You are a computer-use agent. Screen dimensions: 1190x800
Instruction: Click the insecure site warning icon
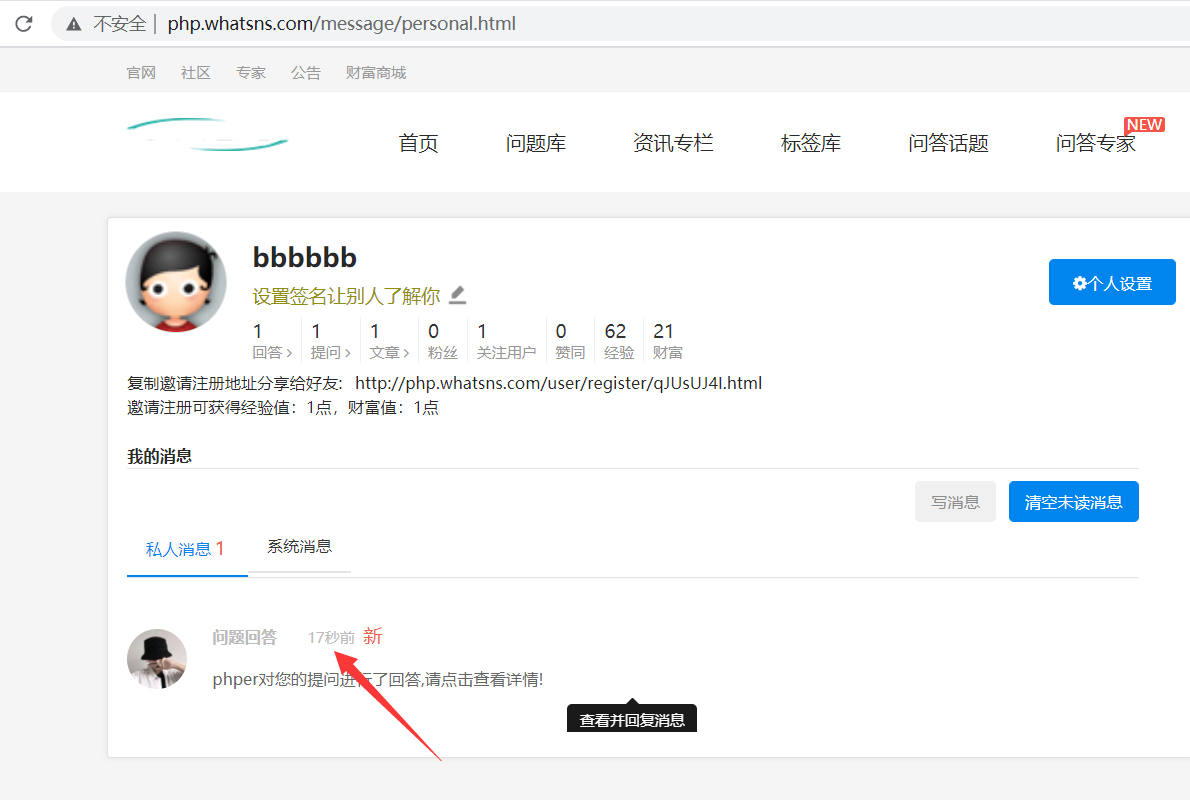tap(74, 23)
